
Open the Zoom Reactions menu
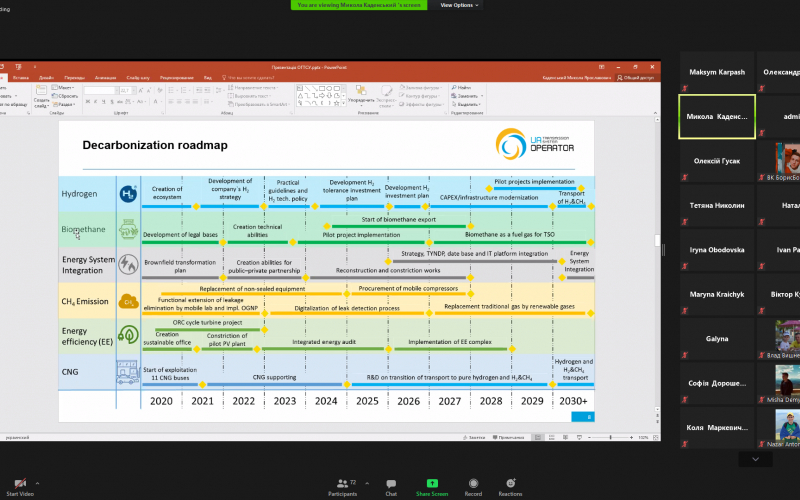(x=510, y=487)
